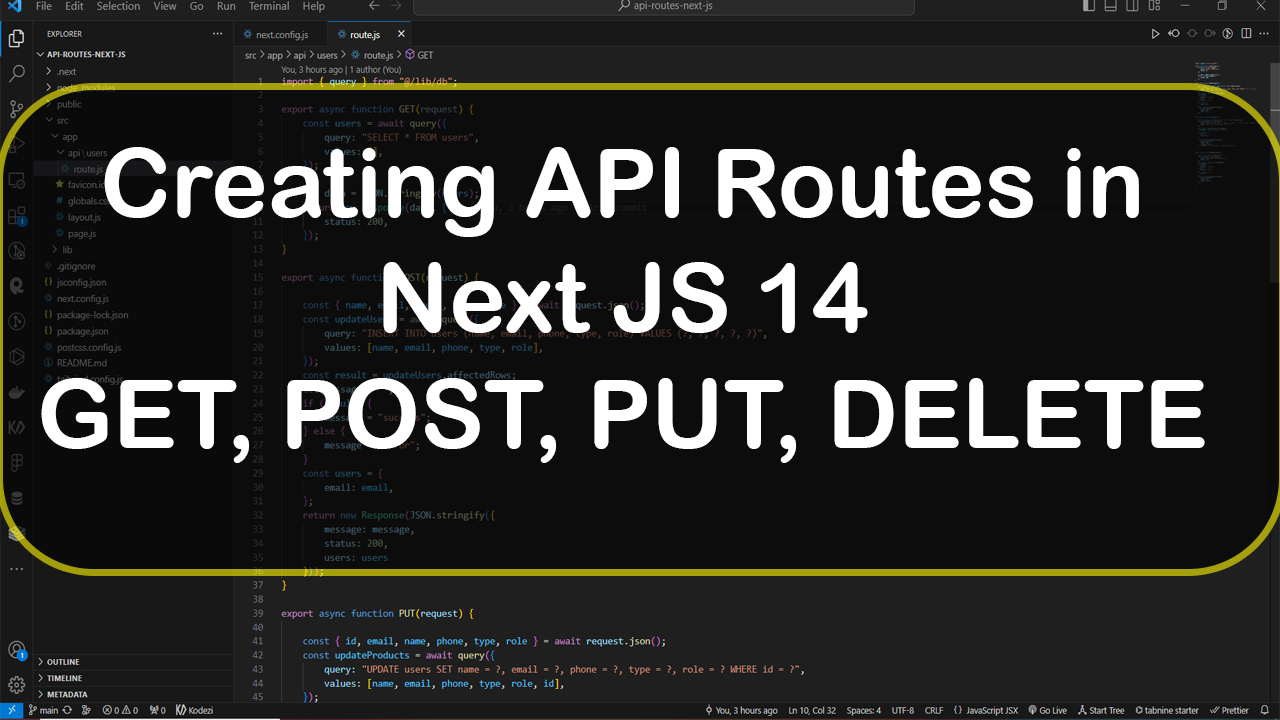
Task: Open the Go menu
Action: click(197, 6)
